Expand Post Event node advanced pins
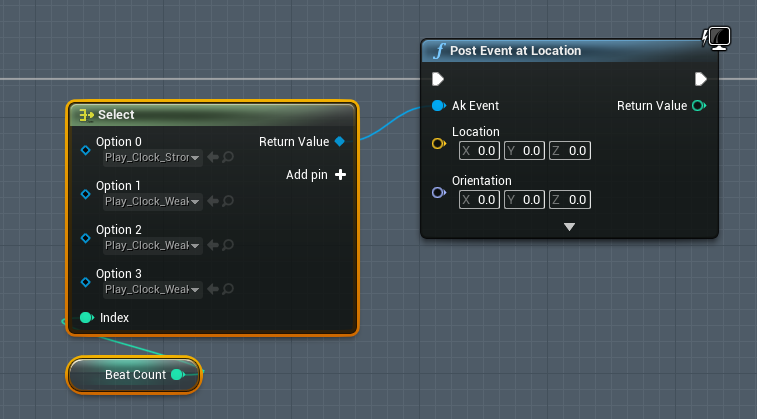Viewport: 757px width, 419px height. pos(569,227)
